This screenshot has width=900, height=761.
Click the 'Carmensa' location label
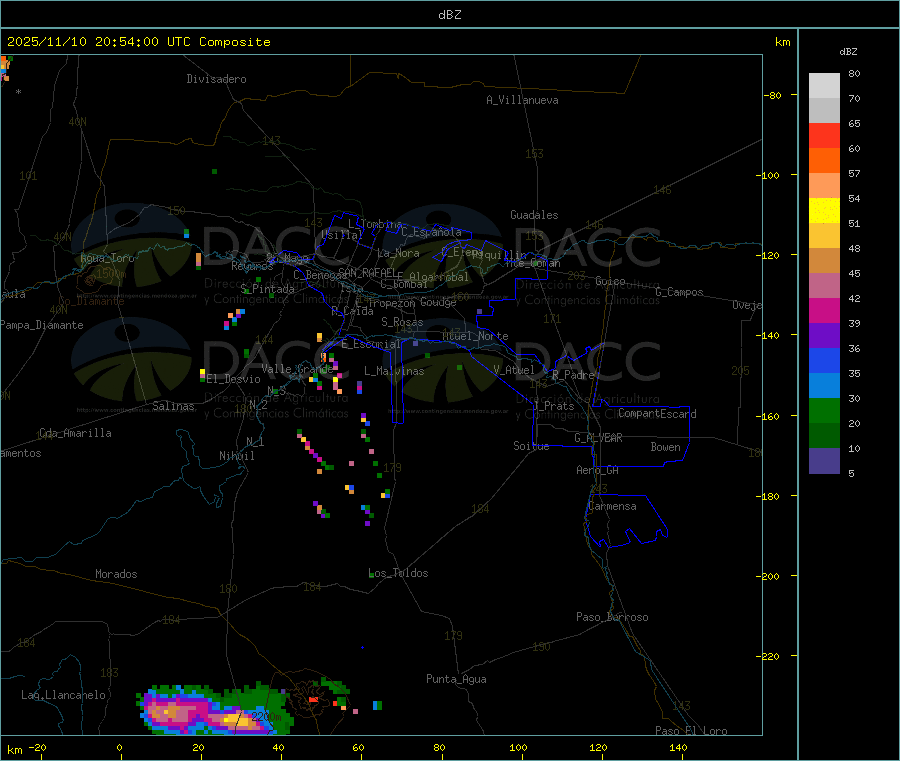coord(612,506)
